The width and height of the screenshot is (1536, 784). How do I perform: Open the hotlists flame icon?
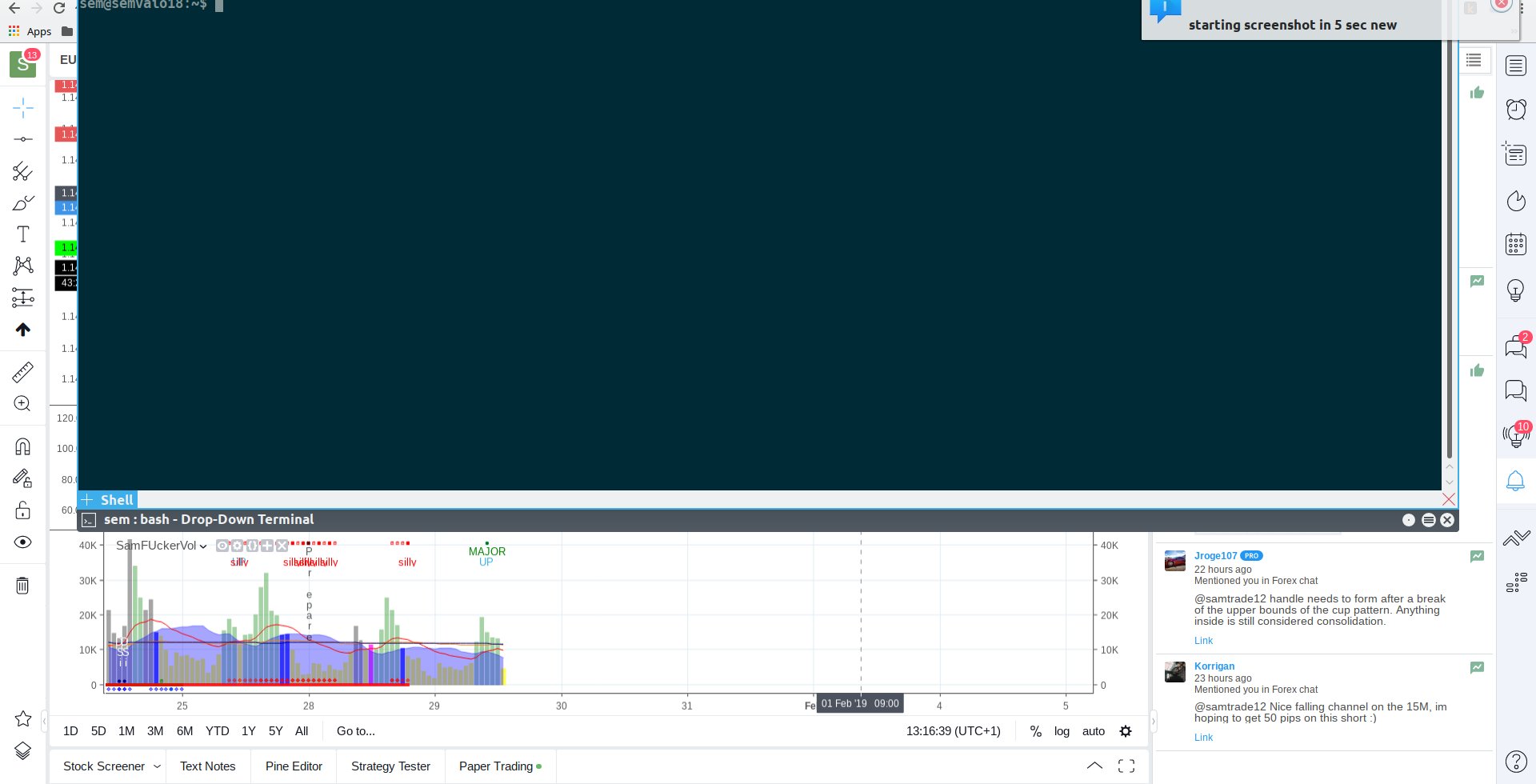(1516, 200)
